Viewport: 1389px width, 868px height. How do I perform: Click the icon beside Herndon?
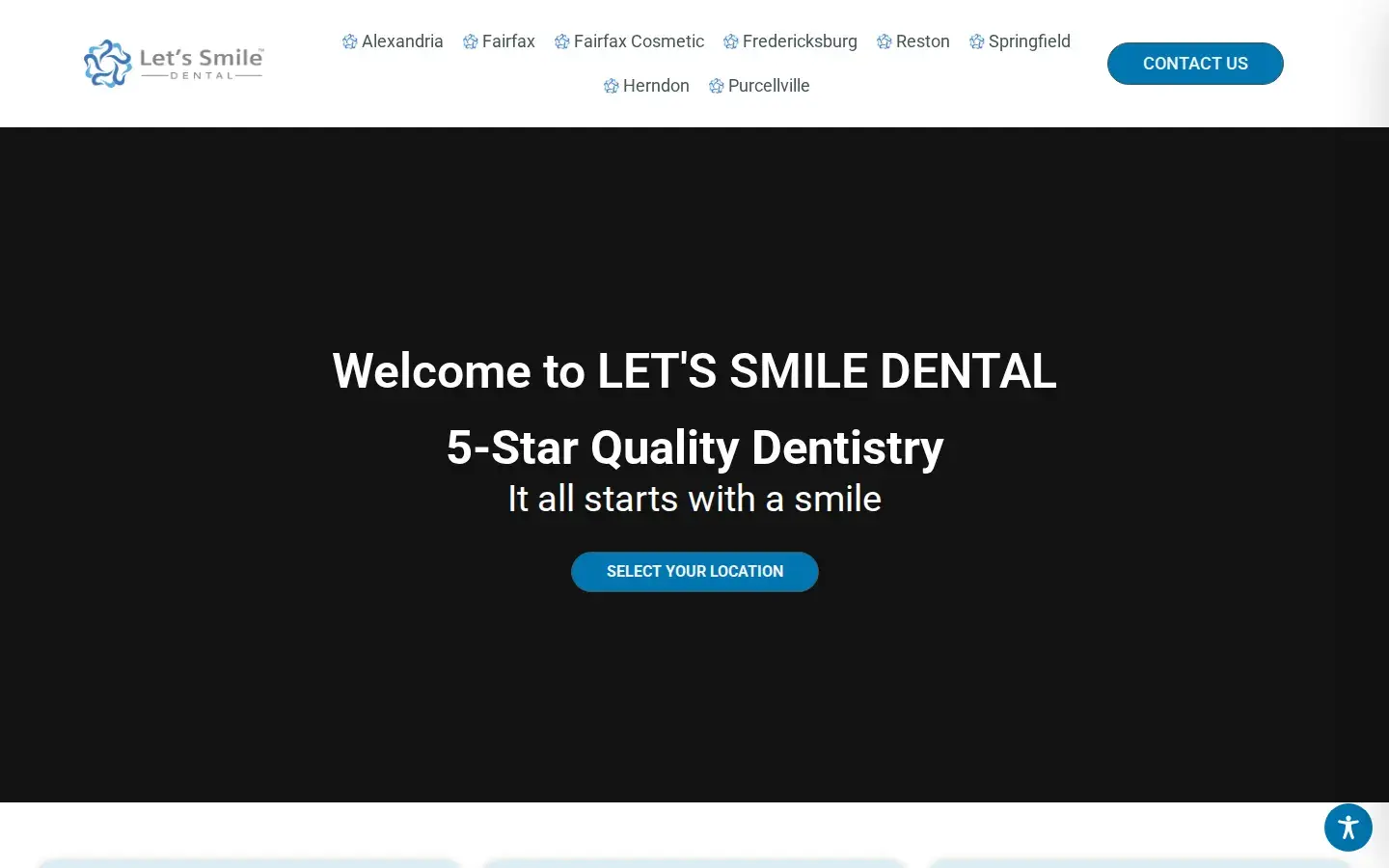tap(612, 86)
